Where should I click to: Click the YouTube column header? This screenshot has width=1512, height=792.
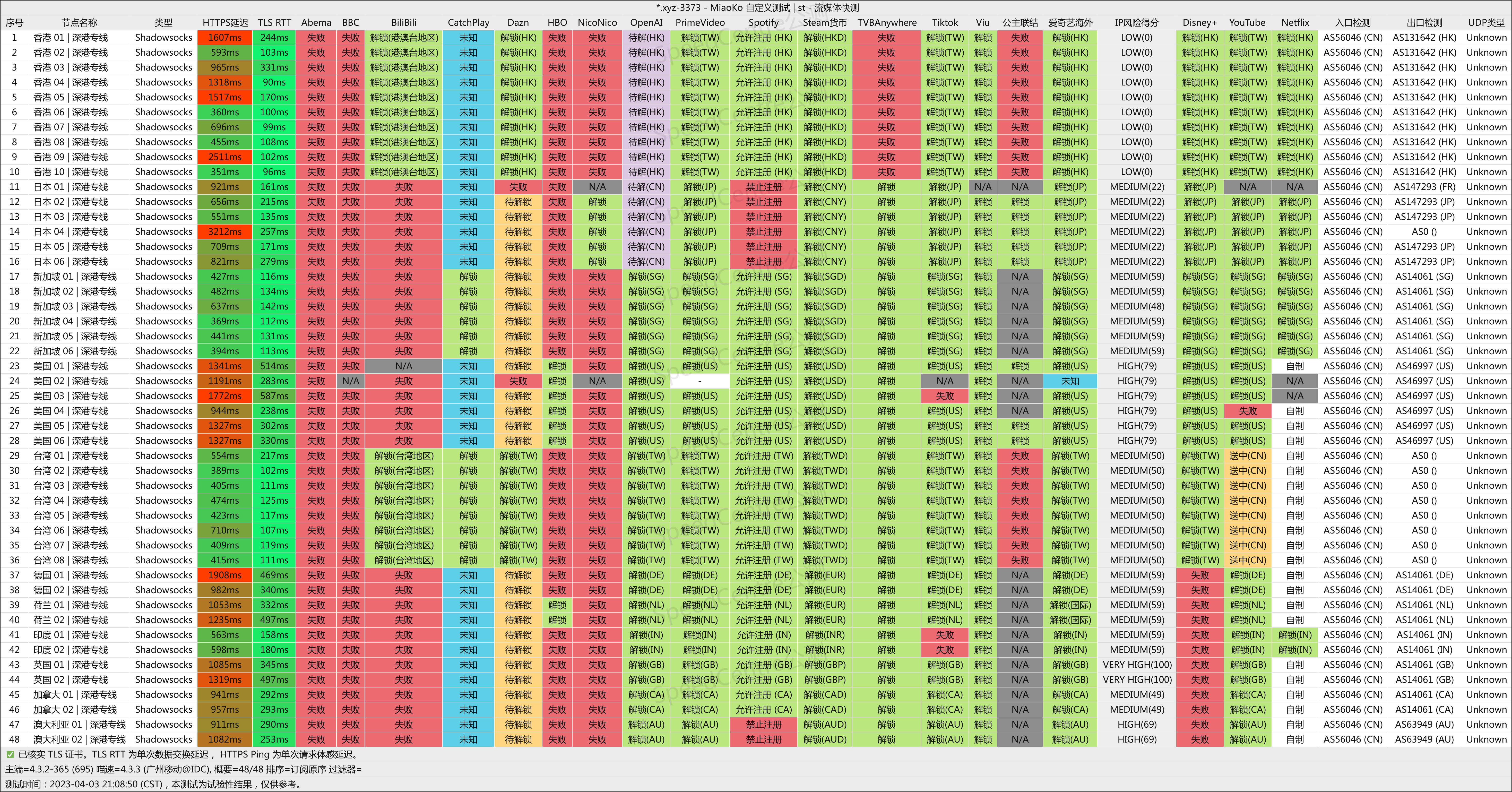point(1247,22)
